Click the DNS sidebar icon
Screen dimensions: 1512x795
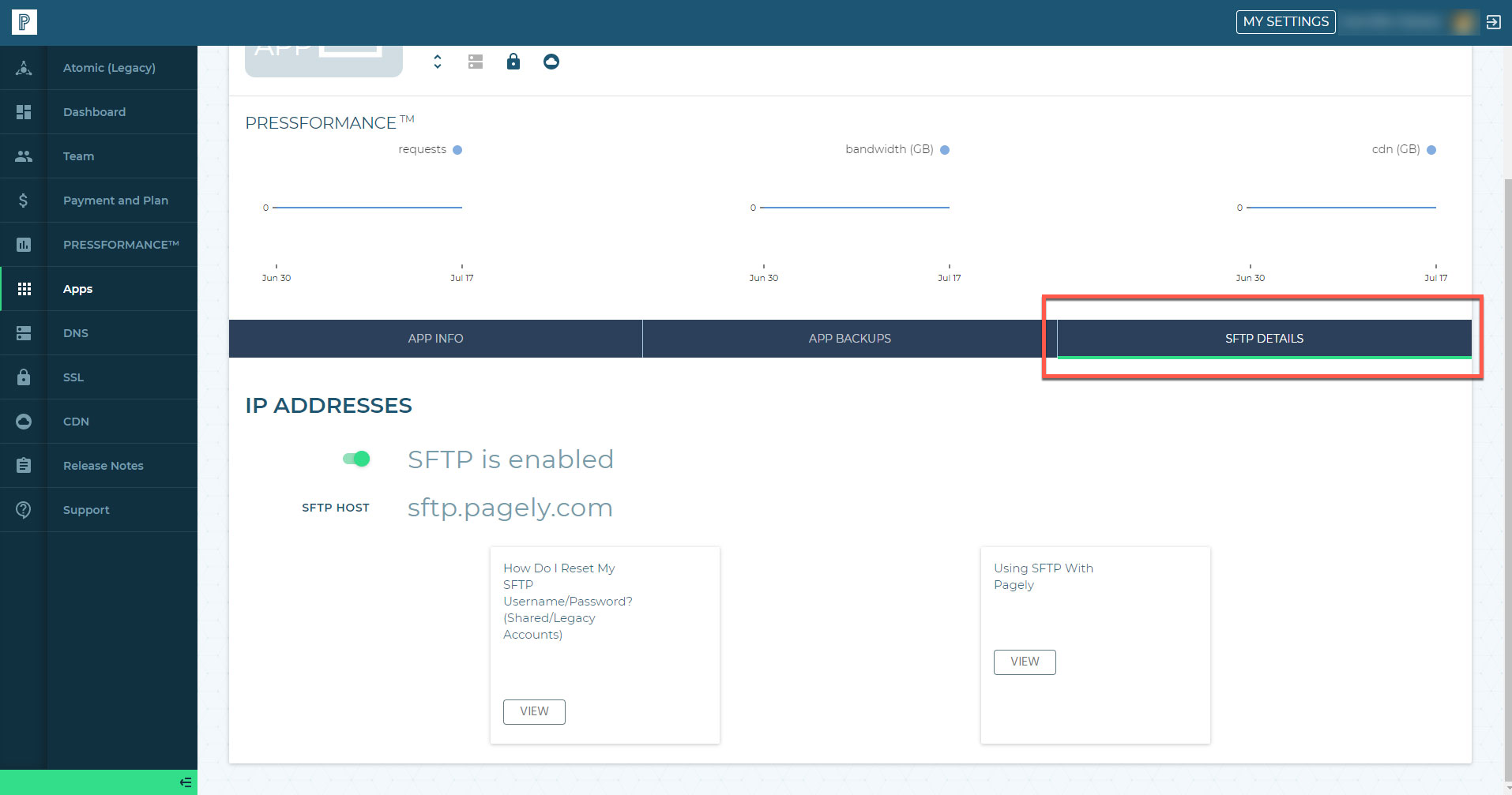tap(23, 332)
